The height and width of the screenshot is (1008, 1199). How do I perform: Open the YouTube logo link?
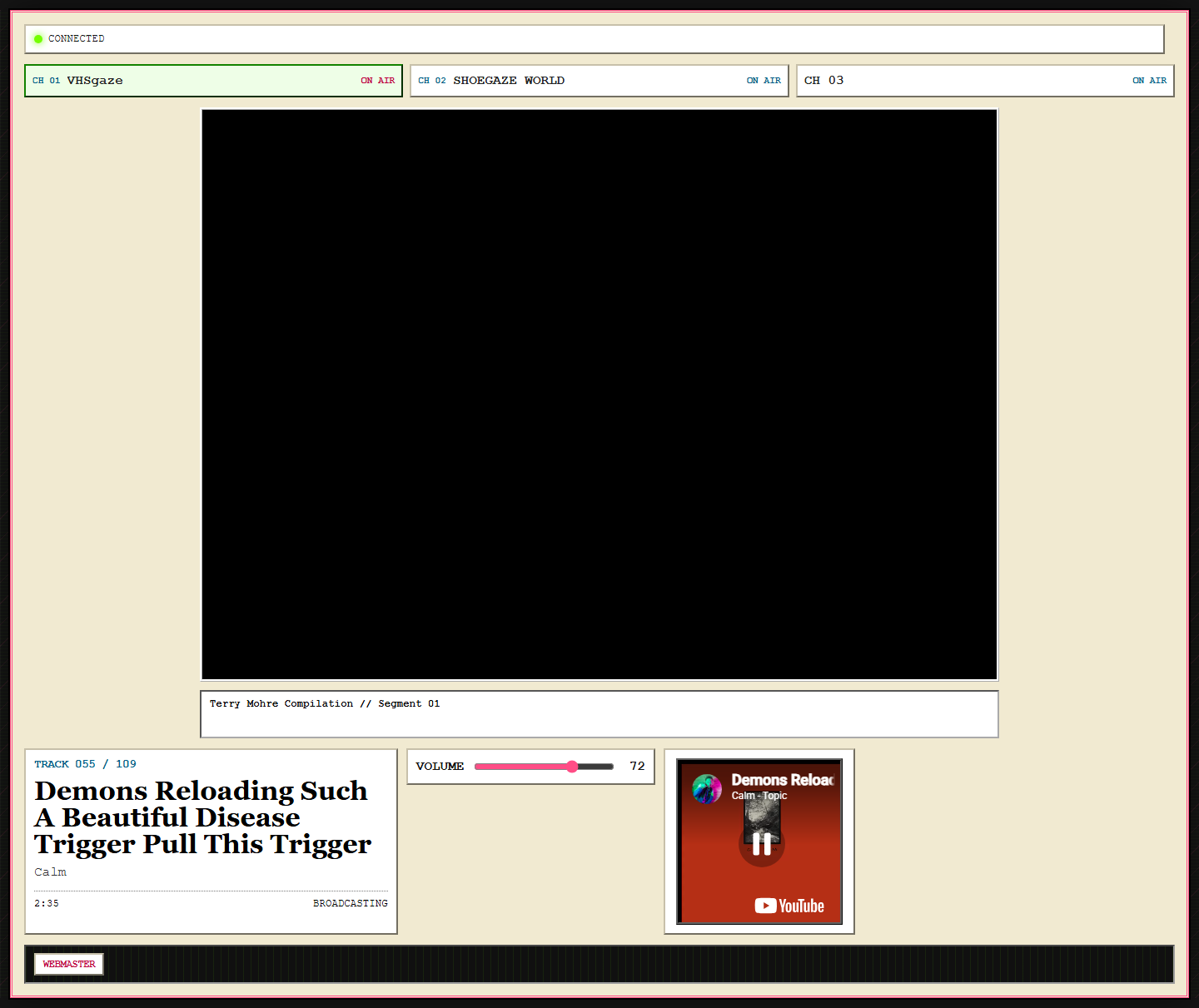[789, 906]
